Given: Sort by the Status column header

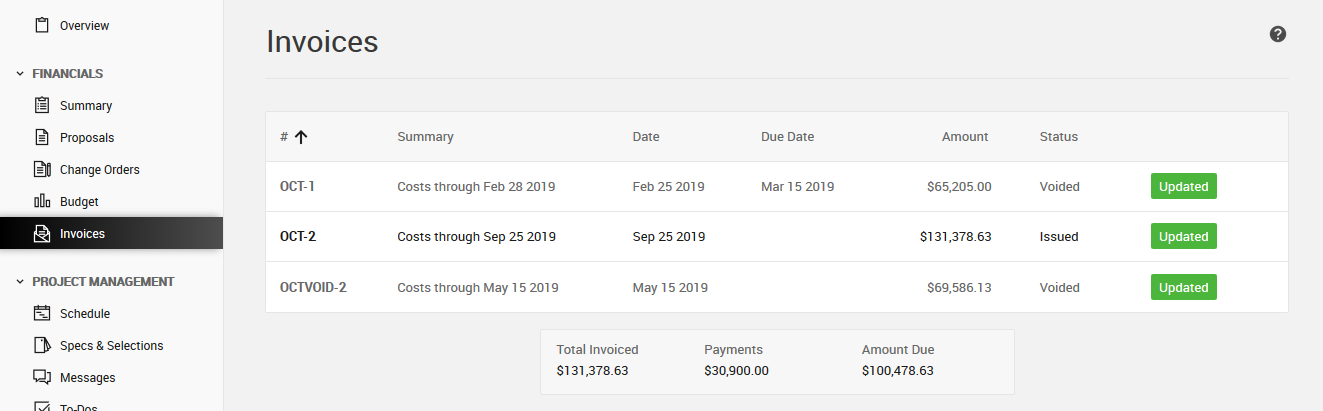Looking at the screenshot, I should pos(1059,137).
